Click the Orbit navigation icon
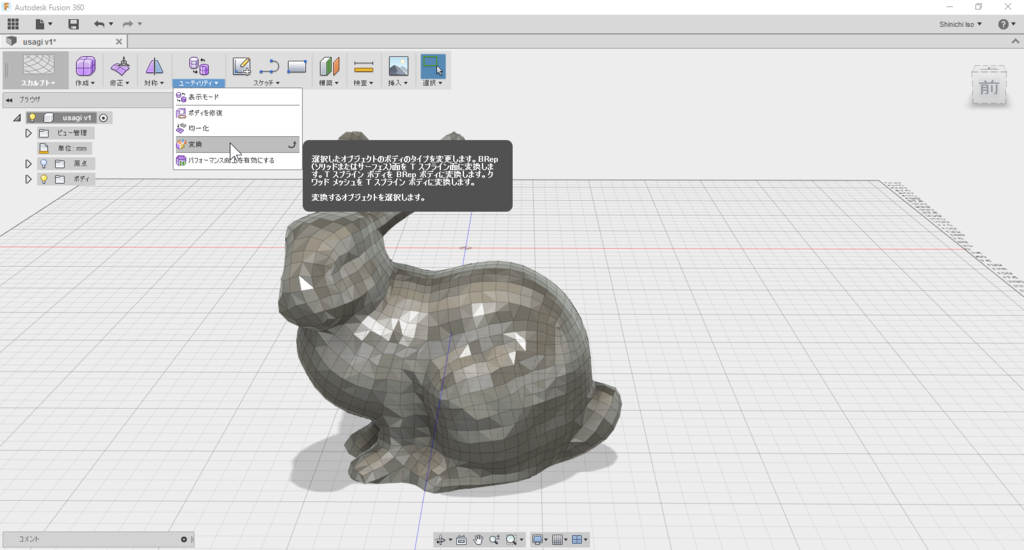Viewport: 1024px width, 550px height. coord(440,540)
